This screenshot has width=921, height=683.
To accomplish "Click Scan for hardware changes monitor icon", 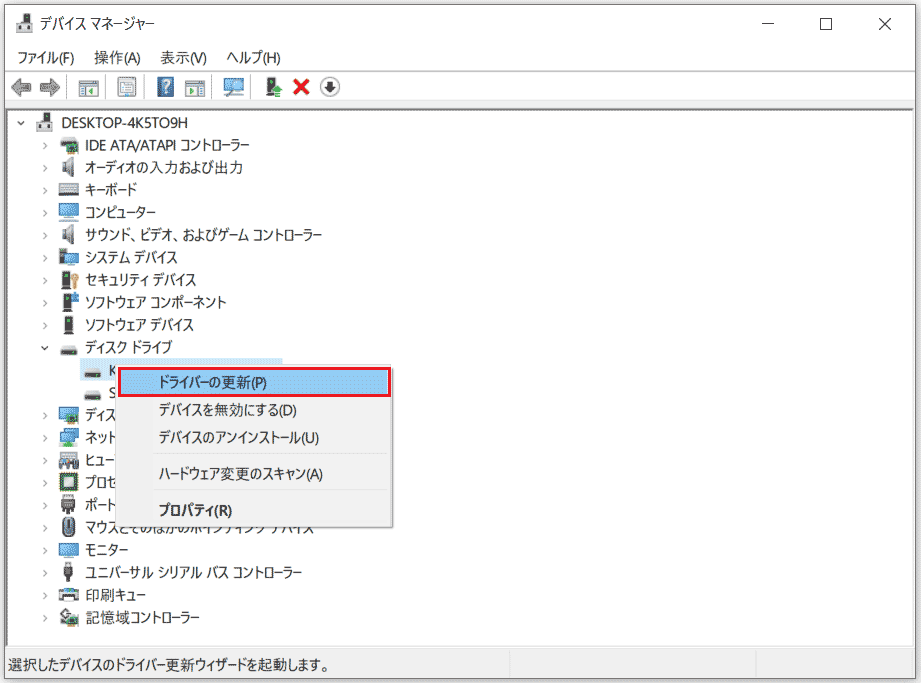I will 233,88.
